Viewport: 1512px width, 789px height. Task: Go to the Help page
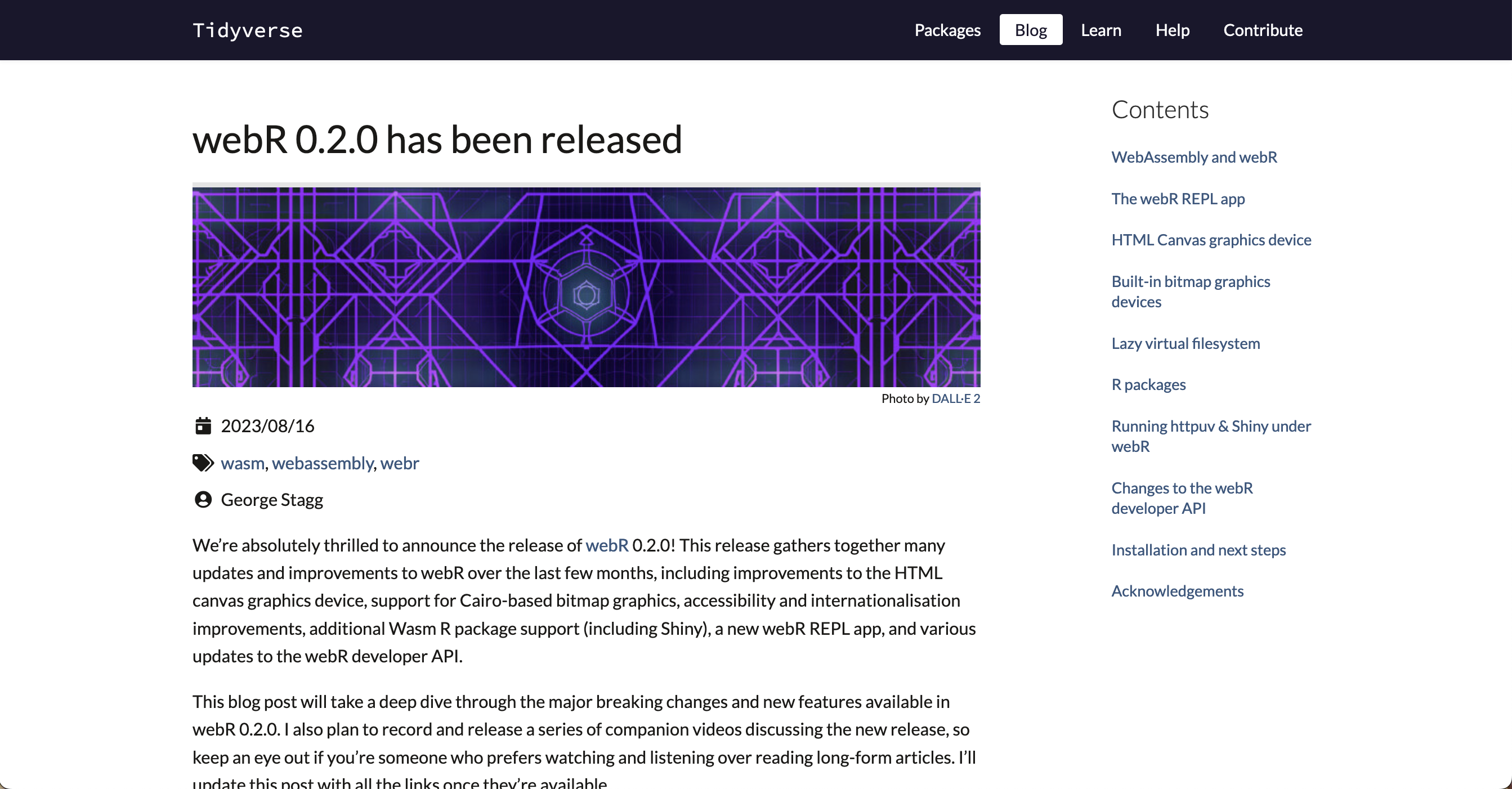coord(1172,30)
